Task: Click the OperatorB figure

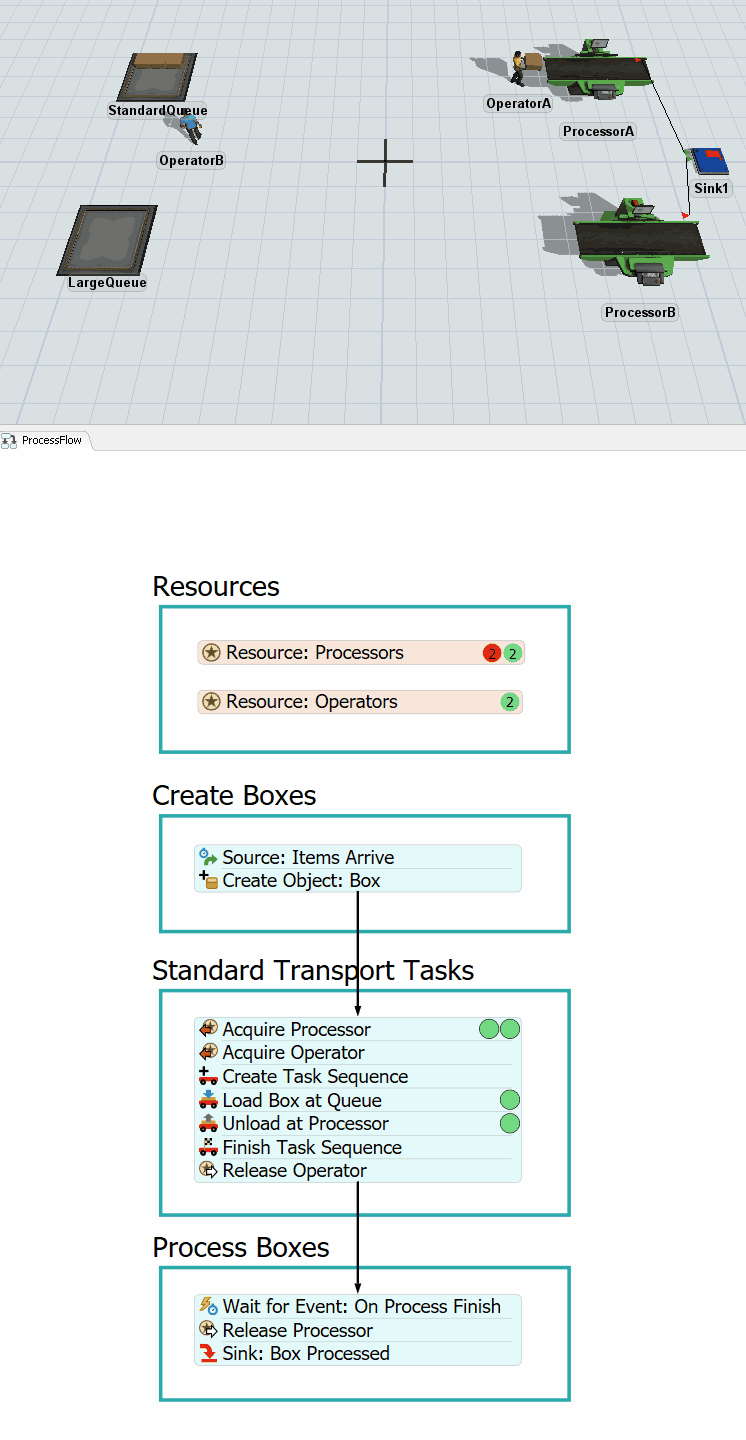Action: [189, 127]
